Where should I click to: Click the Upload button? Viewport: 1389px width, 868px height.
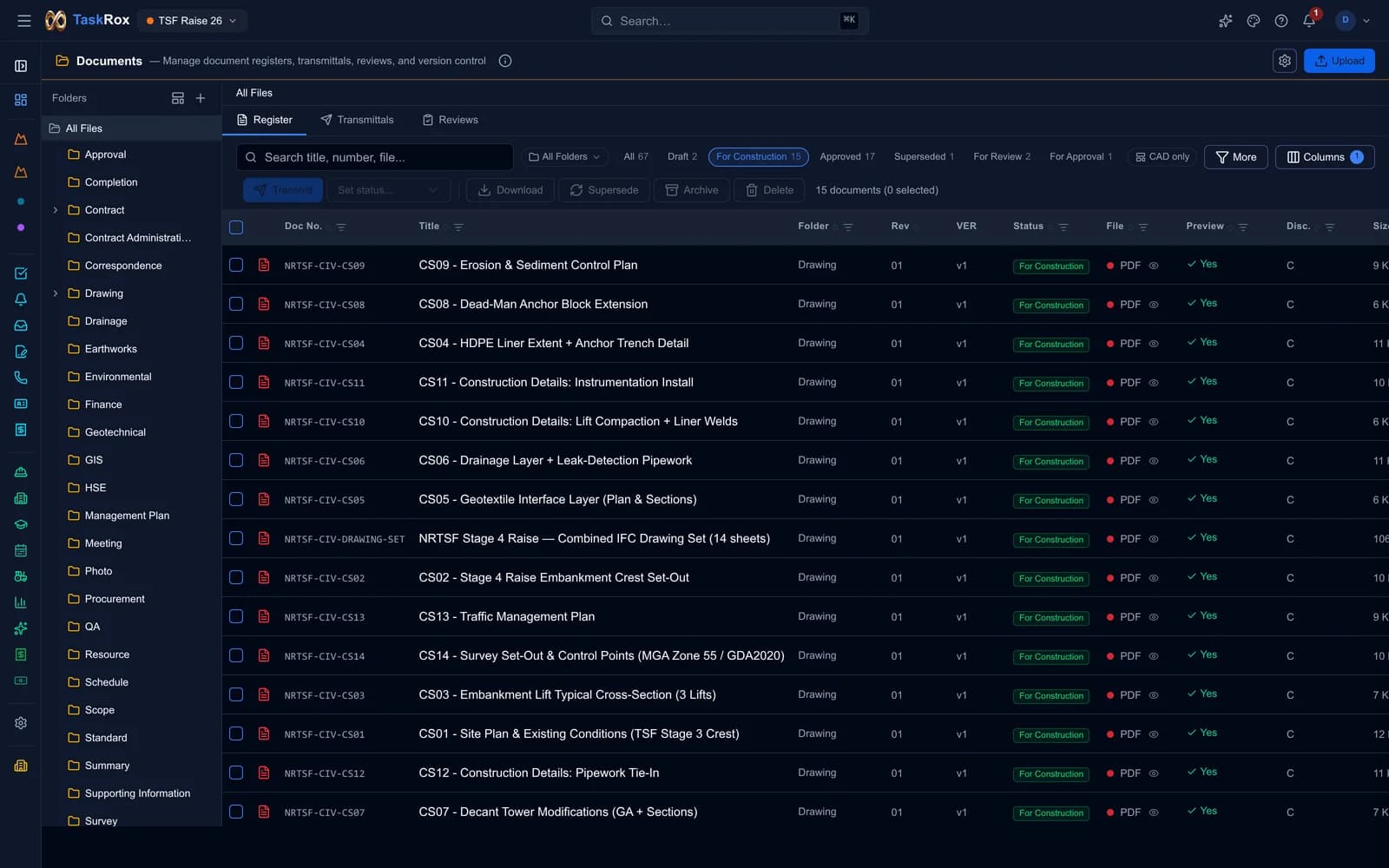[x=1340, y=61]
